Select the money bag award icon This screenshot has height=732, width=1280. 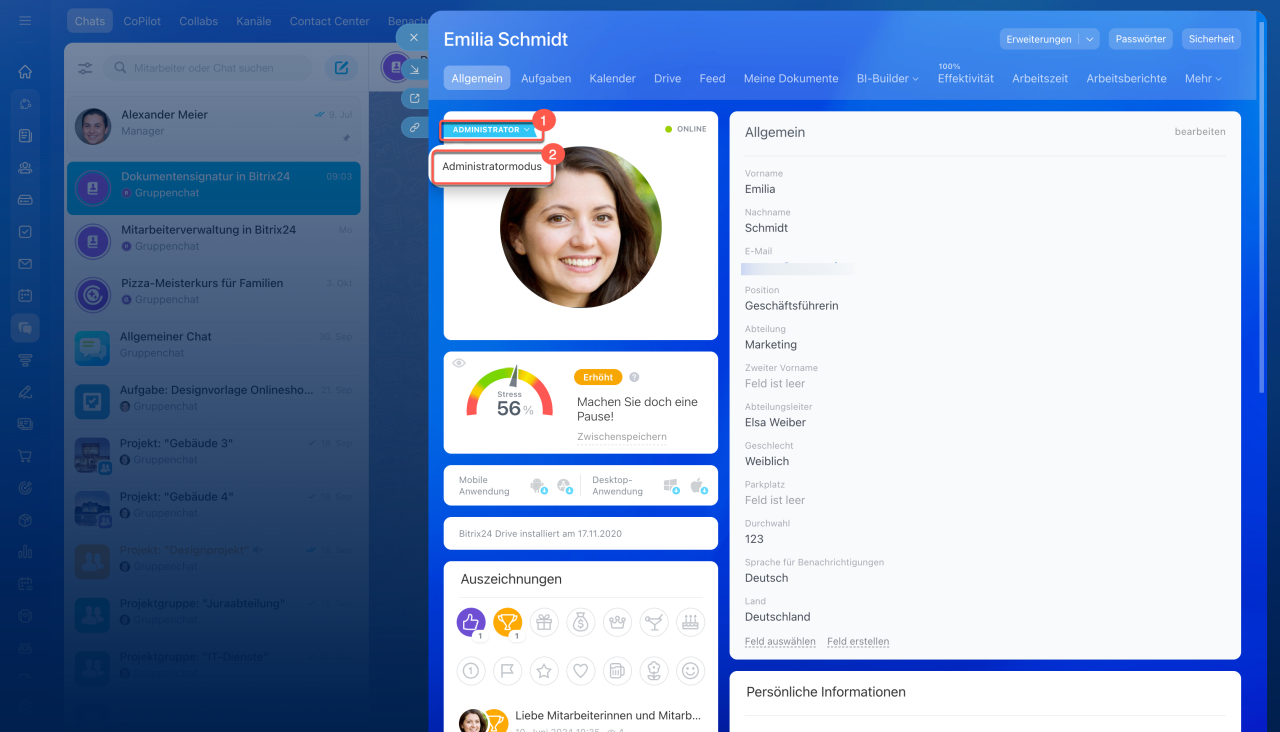[581, 623]
